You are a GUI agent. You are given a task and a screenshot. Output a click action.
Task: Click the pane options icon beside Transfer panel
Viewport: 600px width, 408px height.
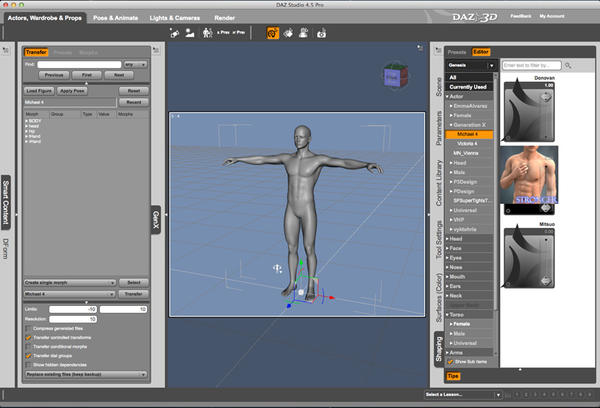pyautogui.click(x=156, y=50)
